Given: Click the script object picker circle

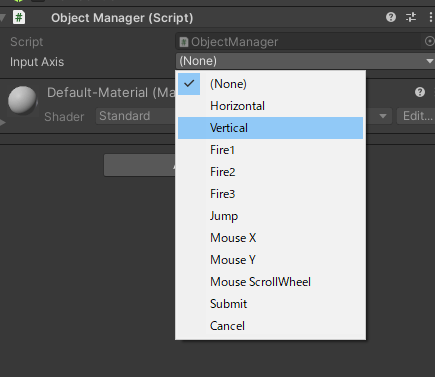Looking at the screenshot, I should 429,41.
